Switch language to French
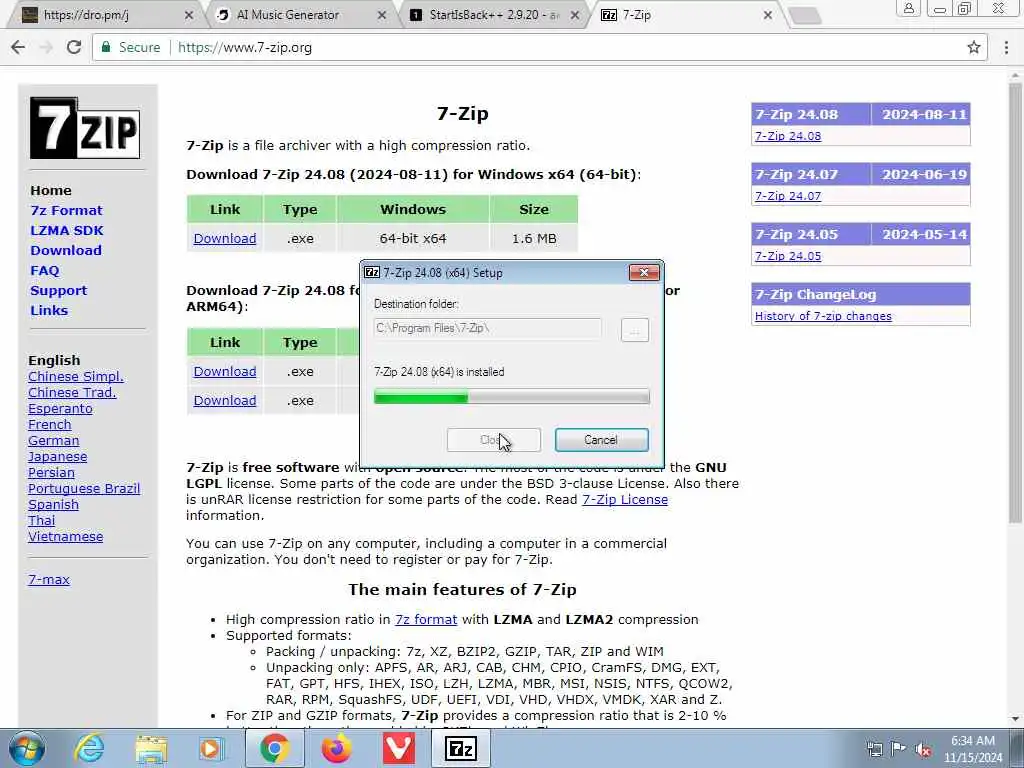Viewport: 1024px width, 768px height. click(x=50, y=424)
